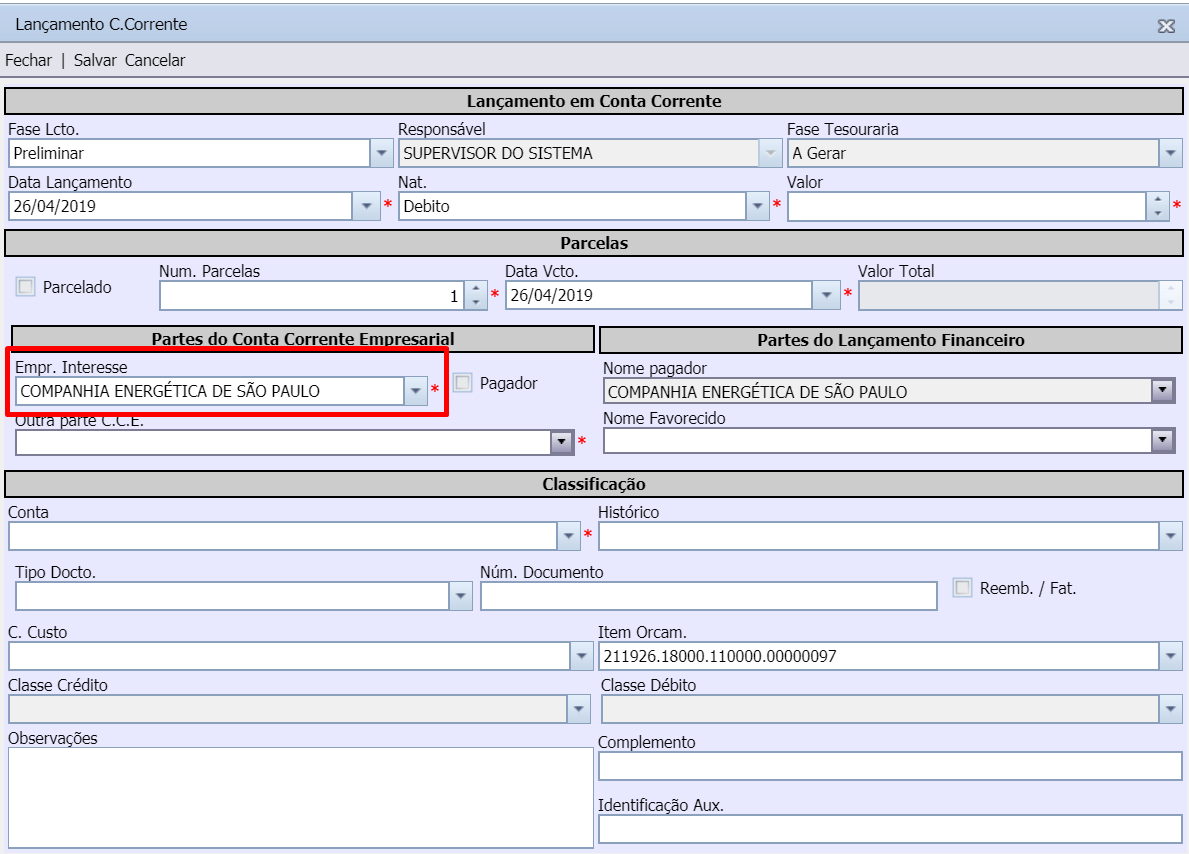1189x854 pixels.
Task: Click the Fase Lcto. field showing Preliminar
Action: click(190, 153)
